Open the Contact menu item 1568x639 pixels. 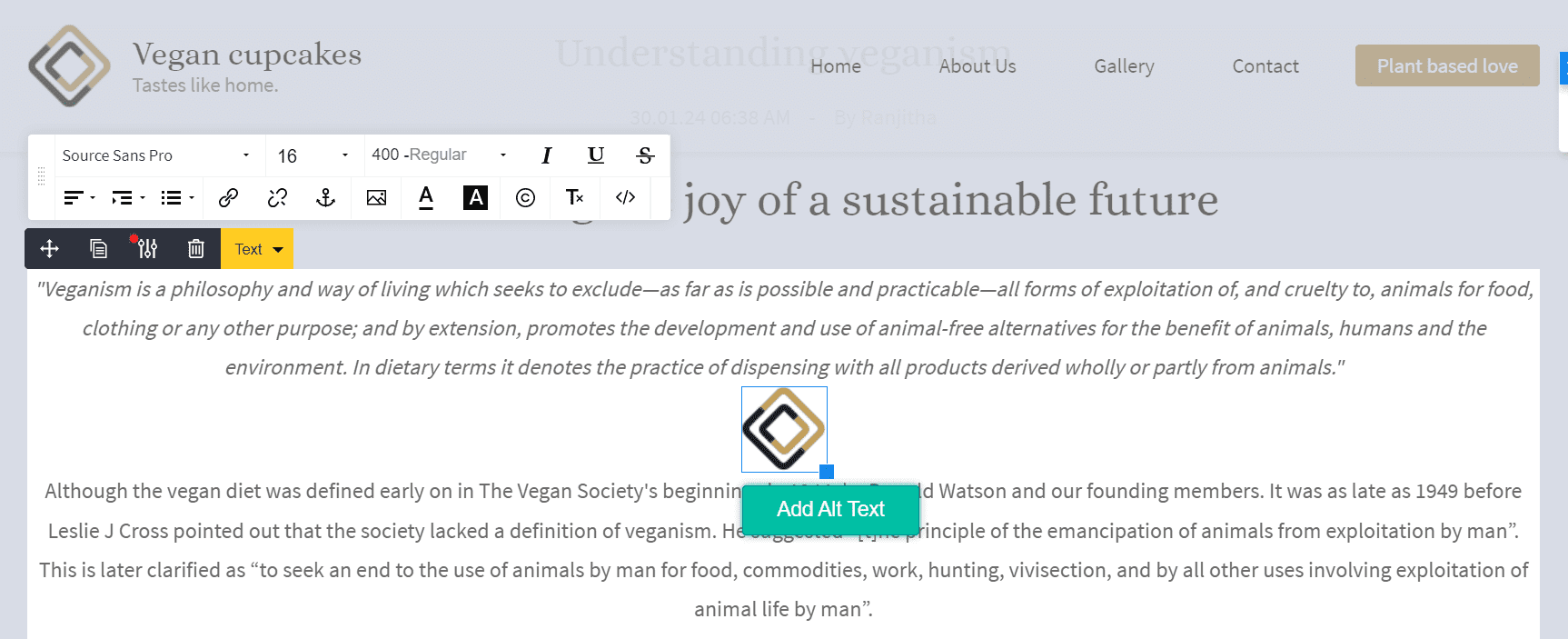(1265, 66)
